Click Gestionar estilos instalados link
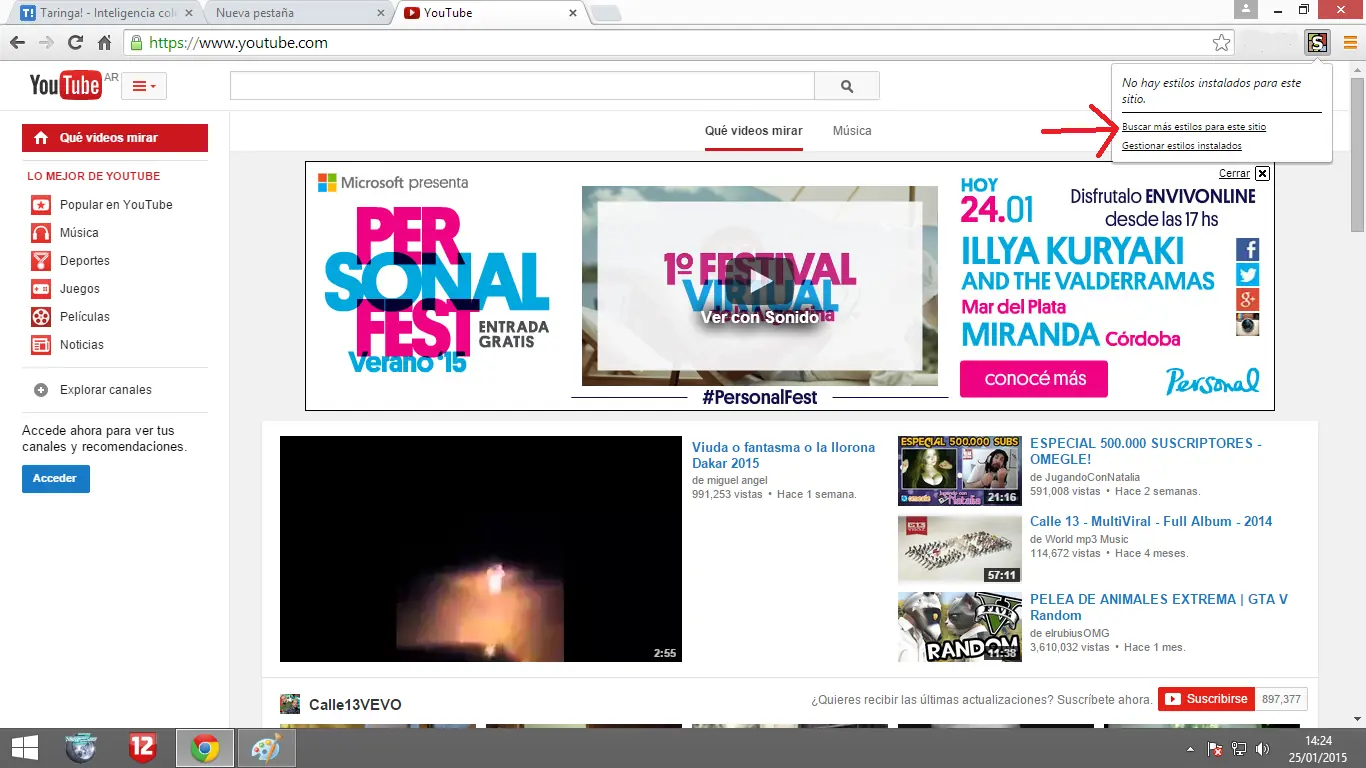The width and height of the screenshot is (1366, 768). pyautogui.click(x=1182, y=146)
